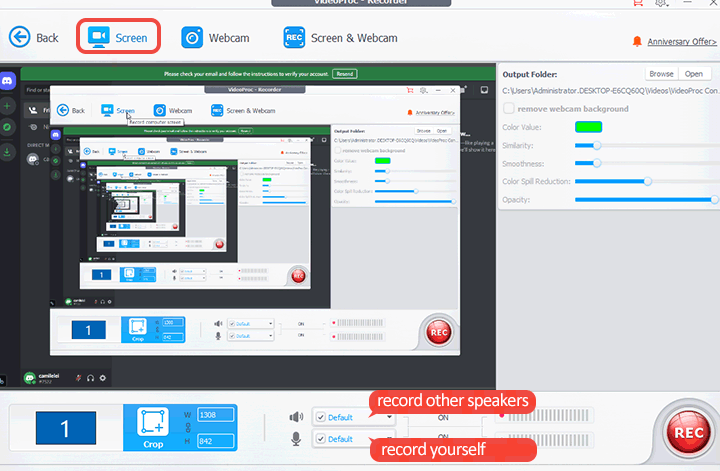Click the Discord inbox icon in preview
The width and height of the screenshot is (720, 471).
pyautogui.click(x=484, y=90)
